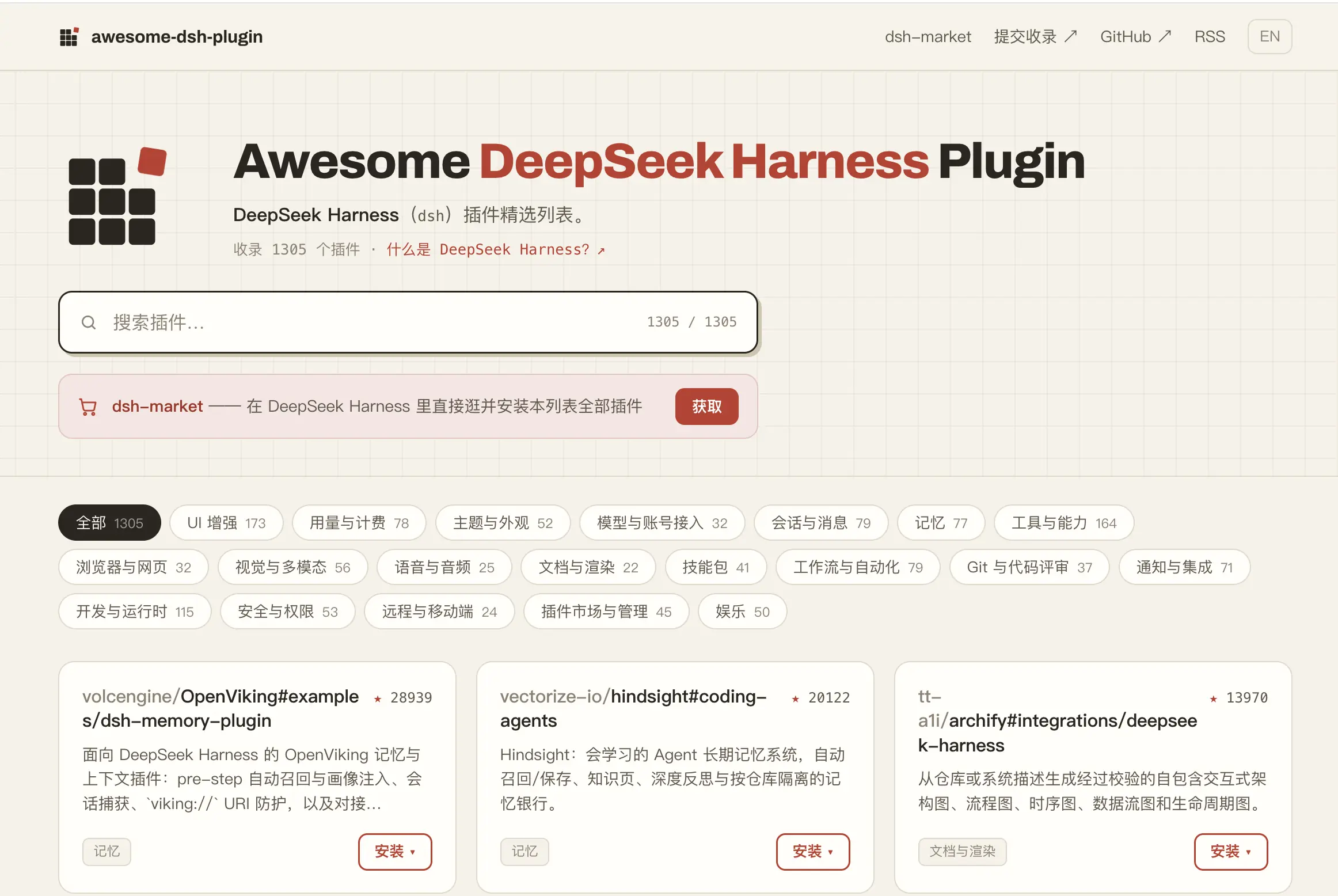This screenshot has height=896, width=1338.
Task: Click star count 28939
Action: pyautogui.click(x=411, y=698)
